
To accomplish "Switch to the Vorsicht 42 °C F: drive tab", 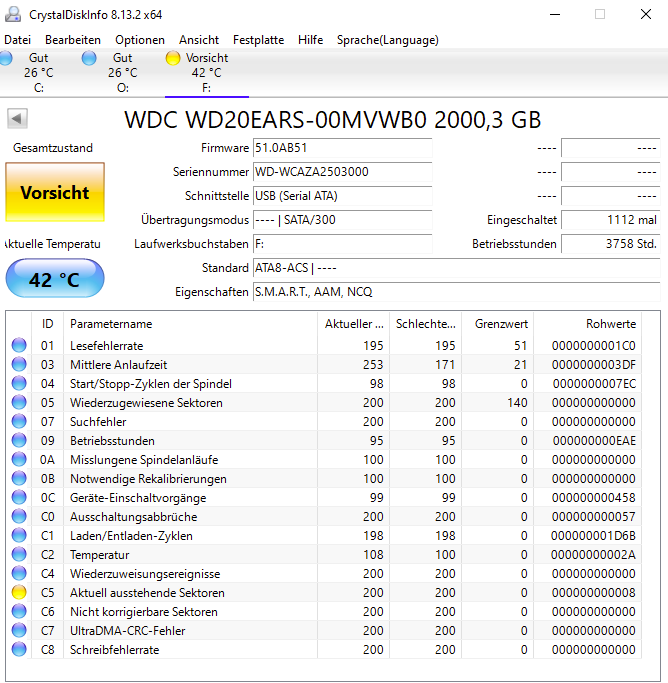I will pyautogui.click(x=207, y=72).
